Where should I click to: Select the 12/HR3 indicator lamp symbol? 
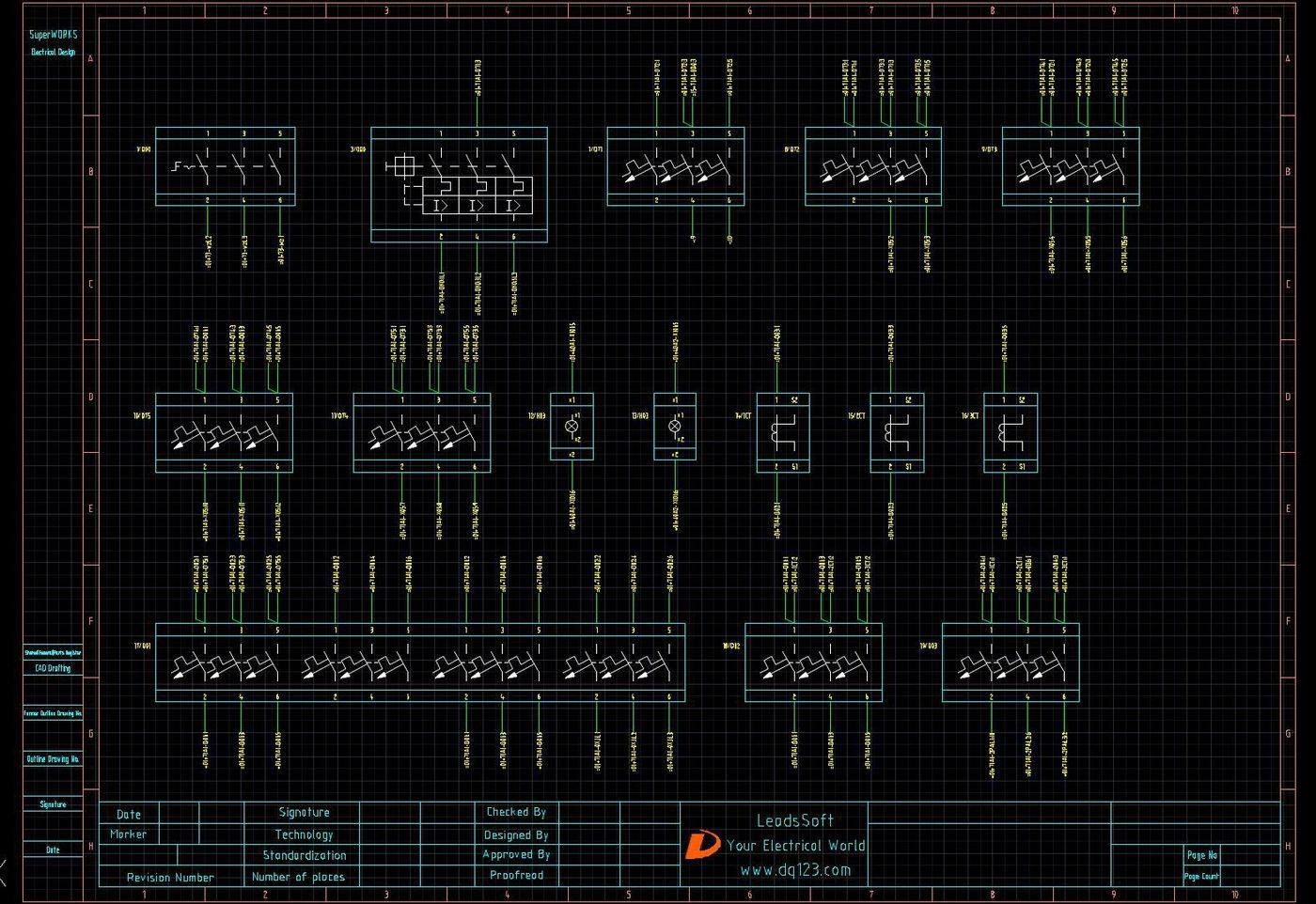coord(572,427)
